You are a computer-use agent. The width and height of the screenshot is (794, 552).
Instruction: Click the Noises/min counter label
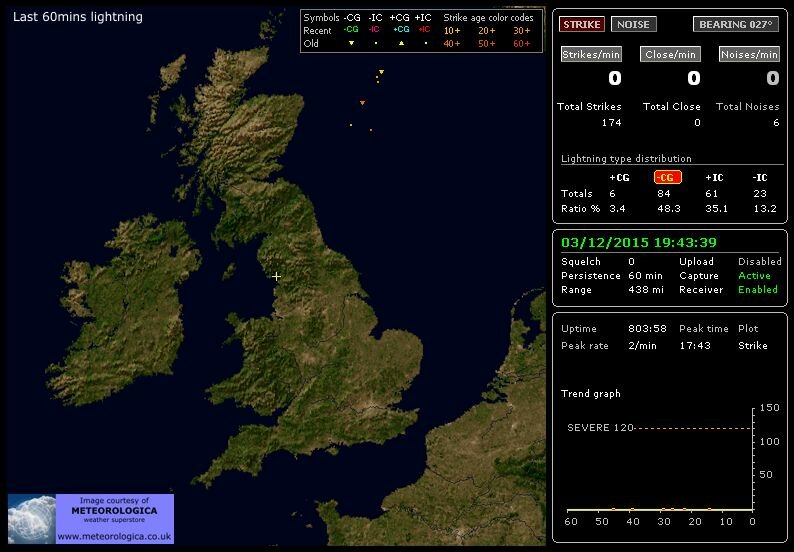click(749, 54)
